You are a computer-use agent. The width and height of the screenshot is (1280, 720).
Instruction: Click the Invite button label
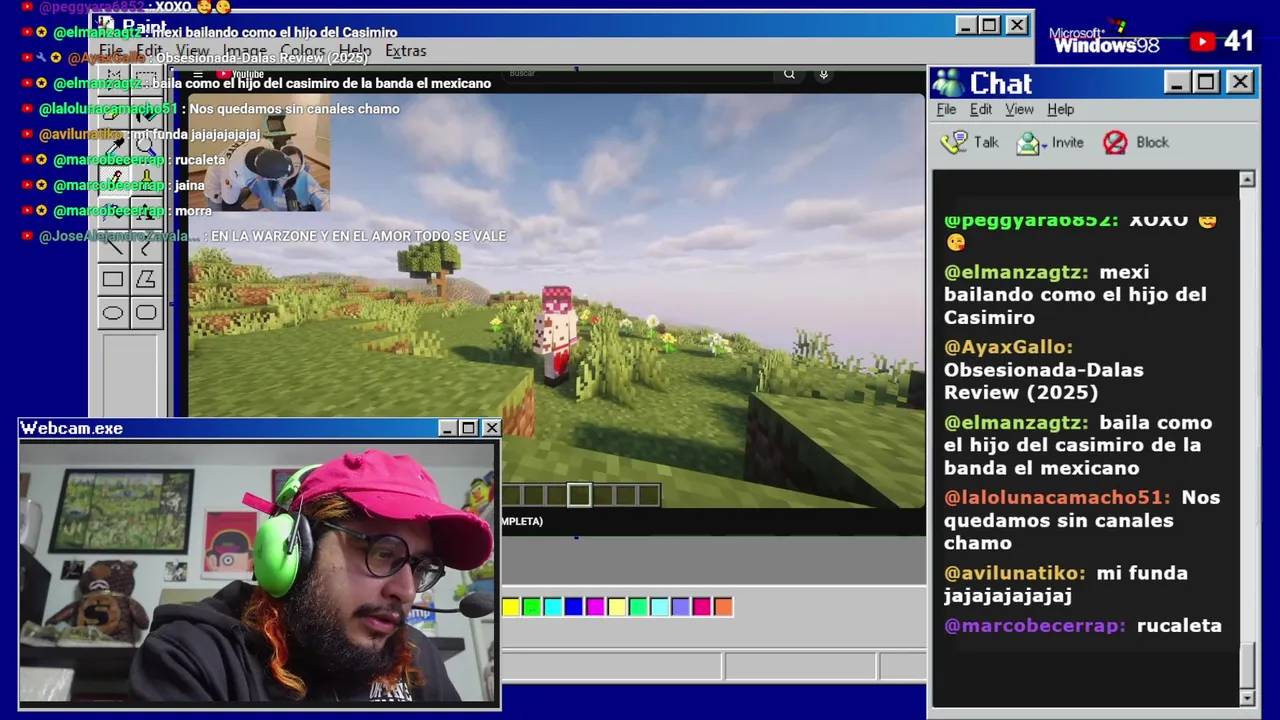(x=1067, y=143)
